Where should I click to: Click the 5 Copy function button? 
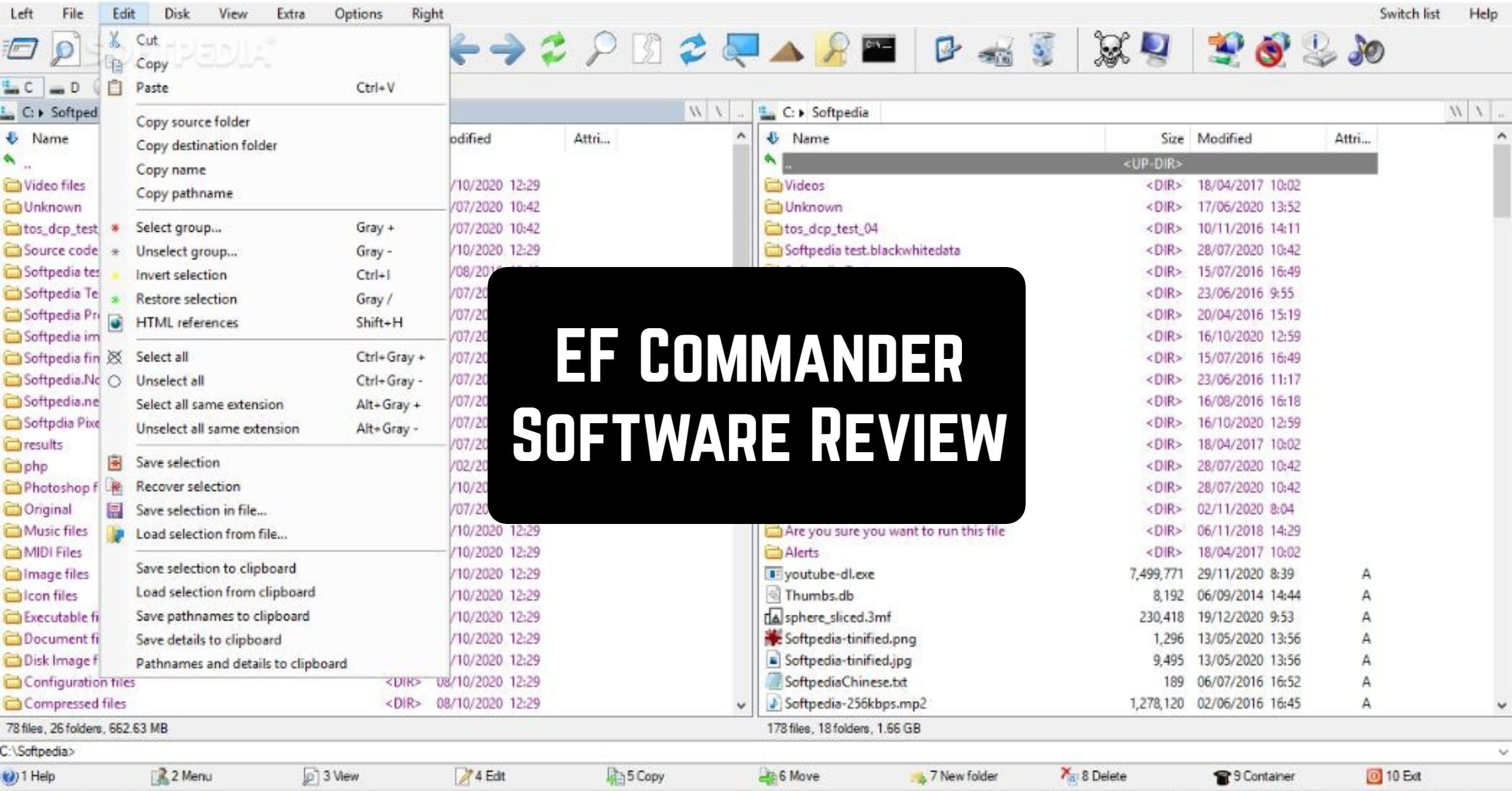[x=635, y=777]
